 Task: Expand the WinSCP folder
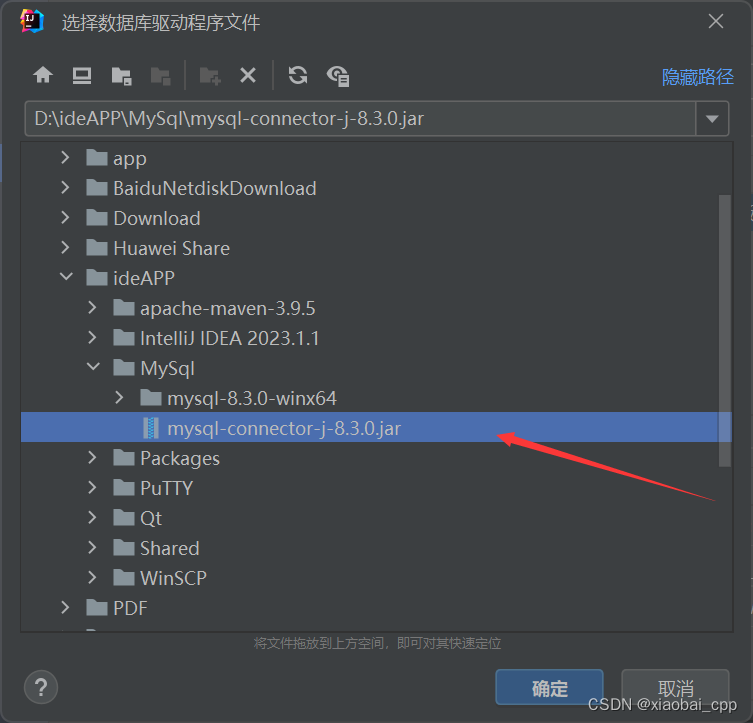[92, 578]
